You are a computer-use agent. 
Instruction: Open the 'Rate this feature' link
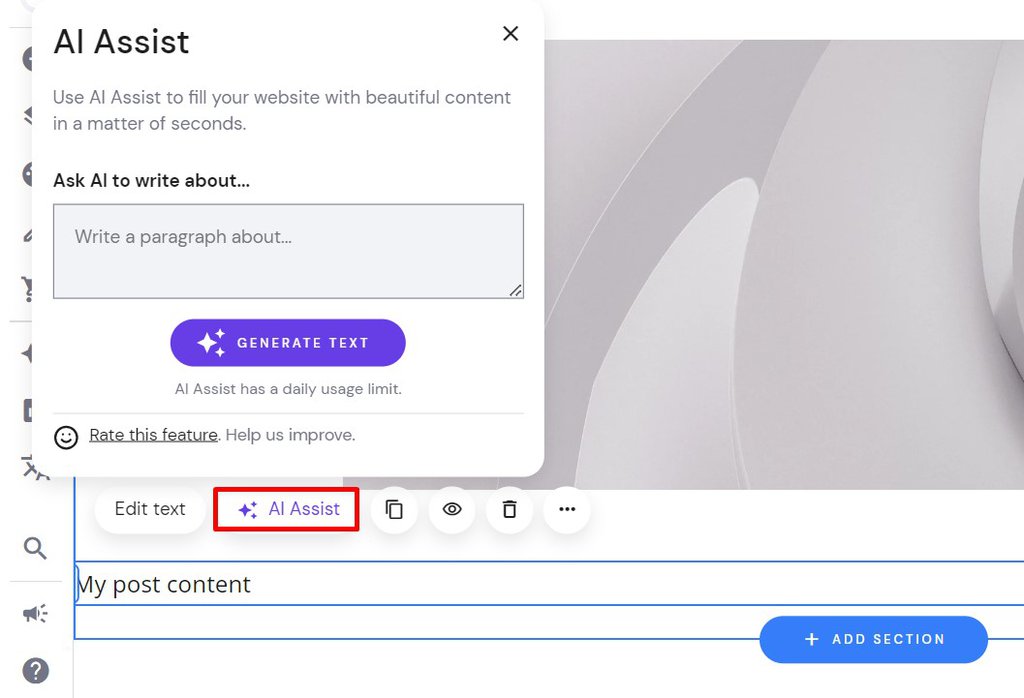tap(153, 435)
